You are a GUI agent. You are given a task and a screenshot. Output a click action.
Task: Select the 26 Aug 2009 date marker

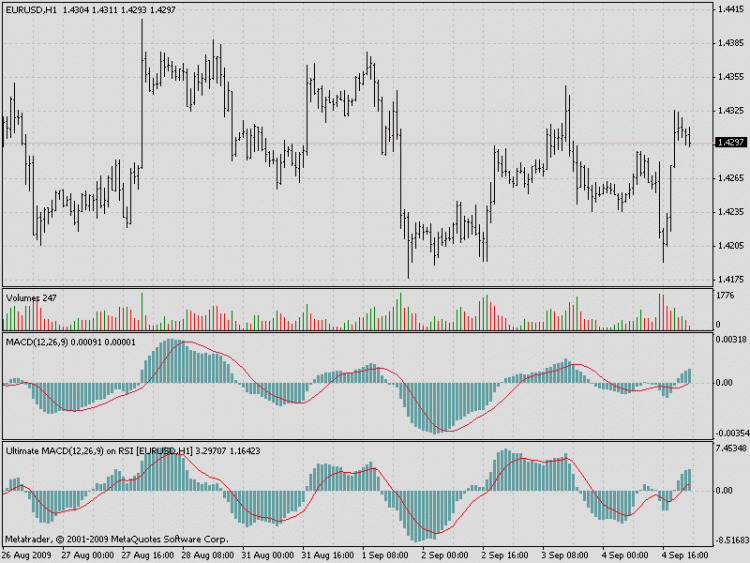pyautogui.click(x=27, y=554)
